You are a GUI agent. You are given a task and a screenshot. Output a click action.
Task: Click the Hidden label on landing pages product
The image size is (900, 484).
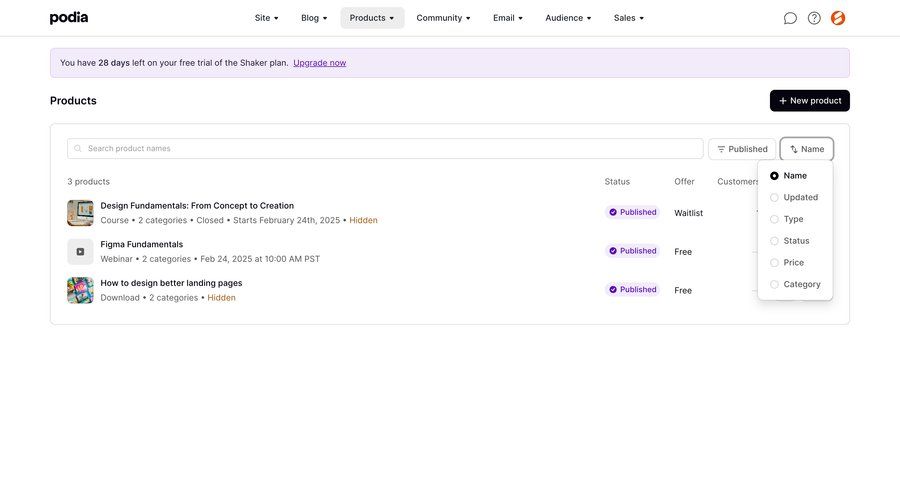tap(221, 298)
